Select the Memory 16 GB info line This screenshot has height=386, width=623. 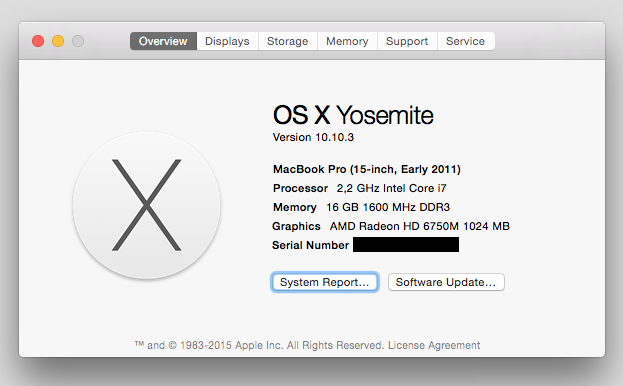(361, 207)
